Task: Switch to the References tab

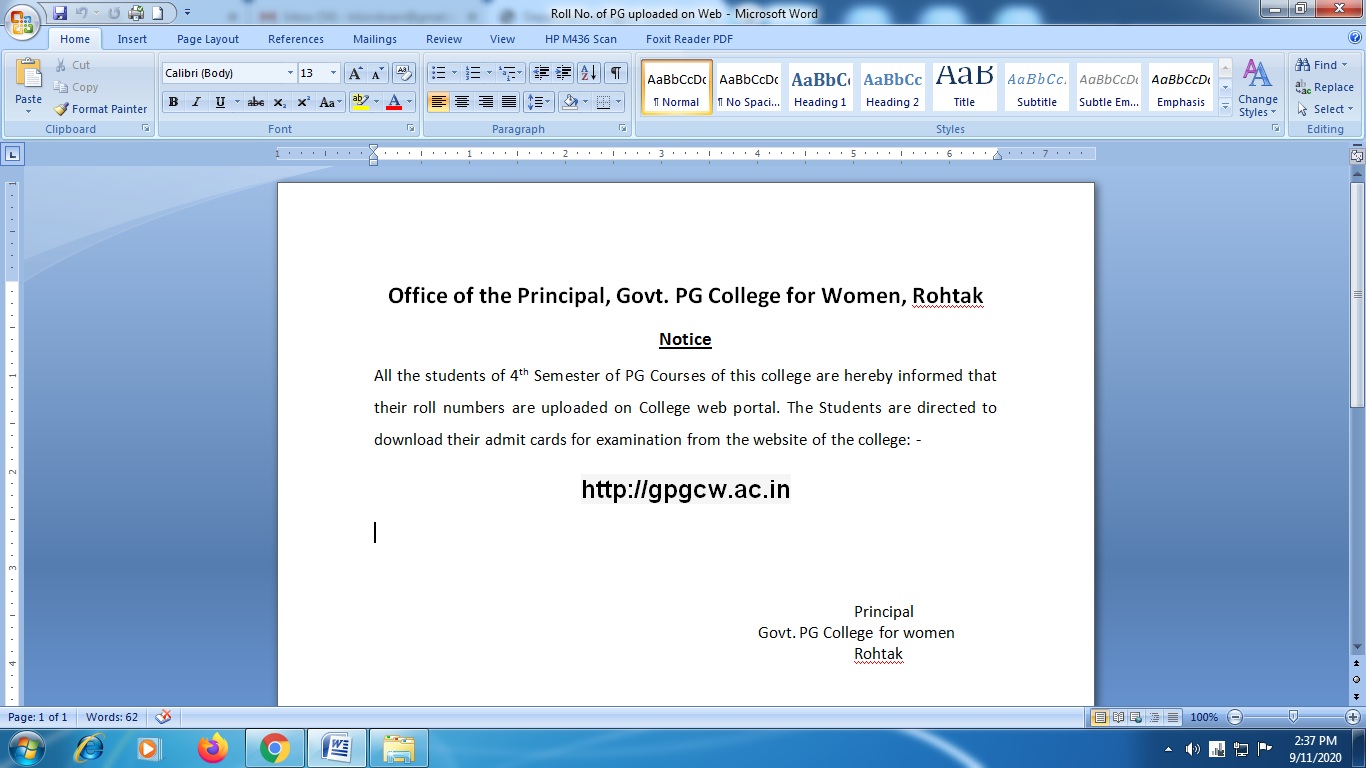Action: (x=296, y=39)
